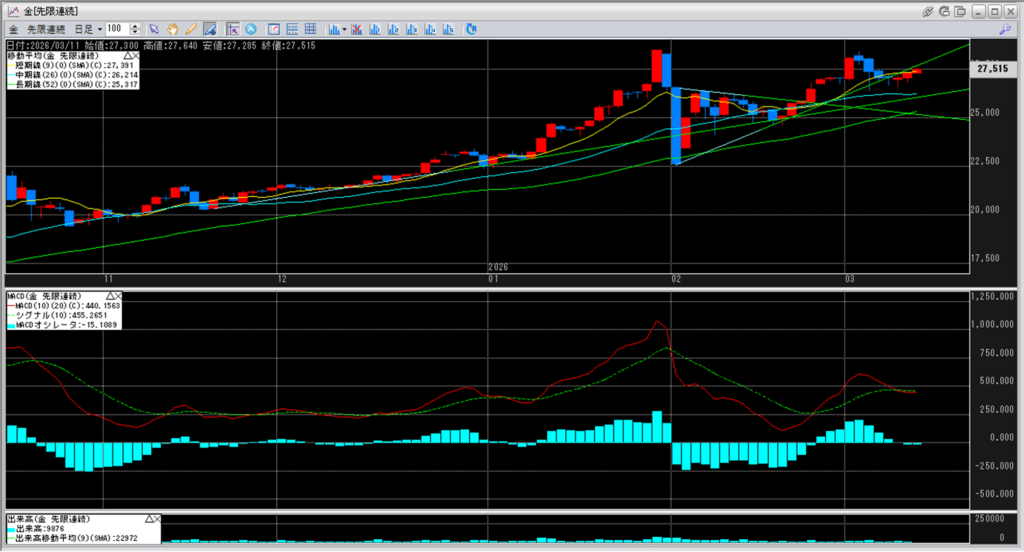Toggle the highlighted line eraser tool button

[209, 29]
